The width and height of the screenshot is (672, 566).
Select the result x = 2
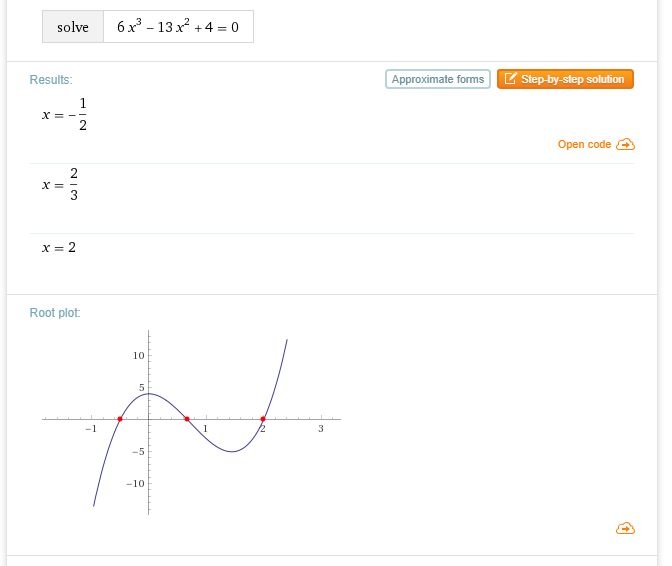[x=59, y=247]
